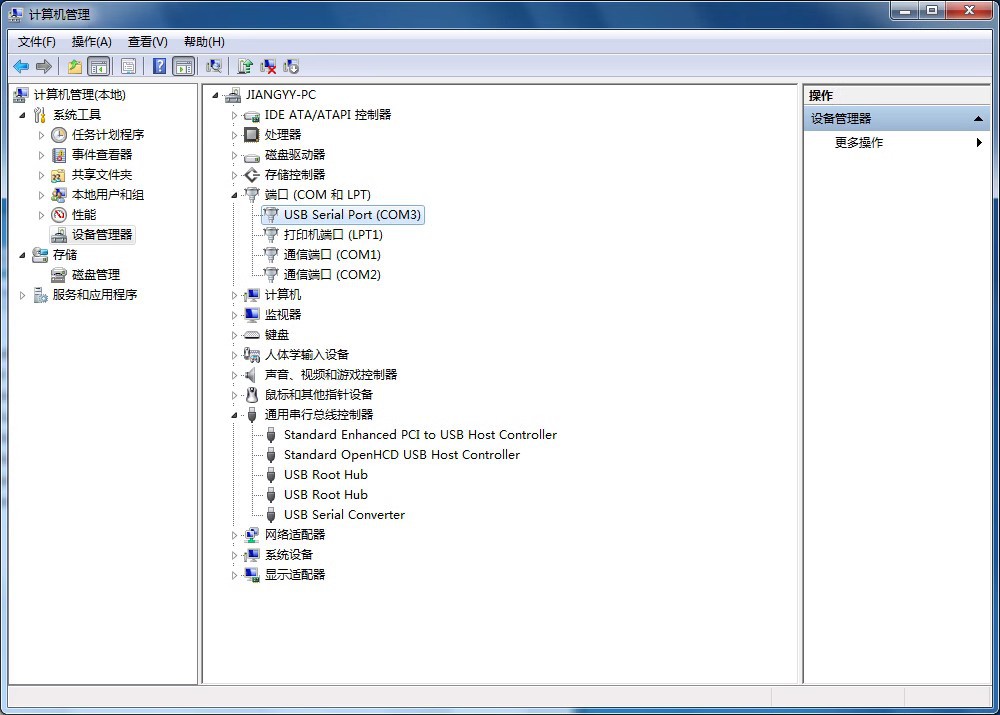Image resolution: width=1000 pixels, height=715 pixels.
Task: Click the 计算机 category icon
Action: [x=252, y=295]
